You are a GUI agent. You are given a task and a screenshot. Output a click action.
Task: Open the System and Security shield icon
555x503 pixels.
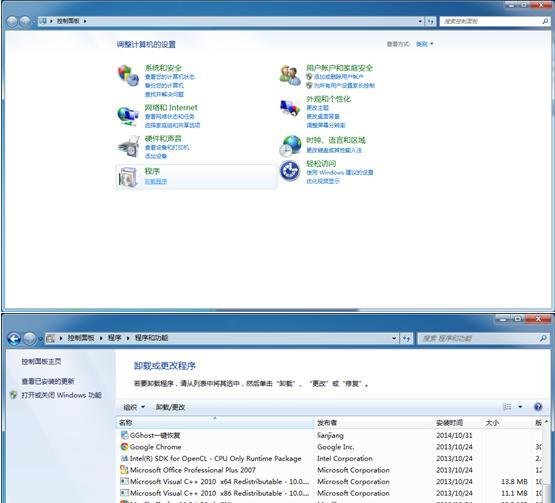tap(128, 75)
